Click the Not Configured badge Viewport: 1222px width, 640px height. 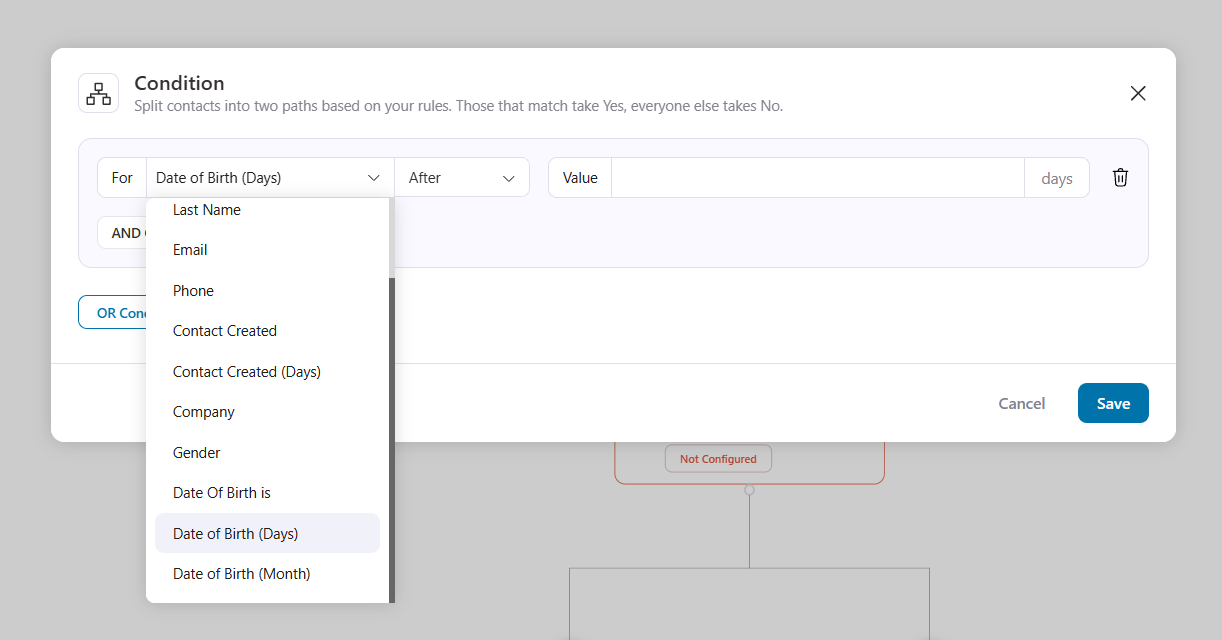[x=718, y=459]
